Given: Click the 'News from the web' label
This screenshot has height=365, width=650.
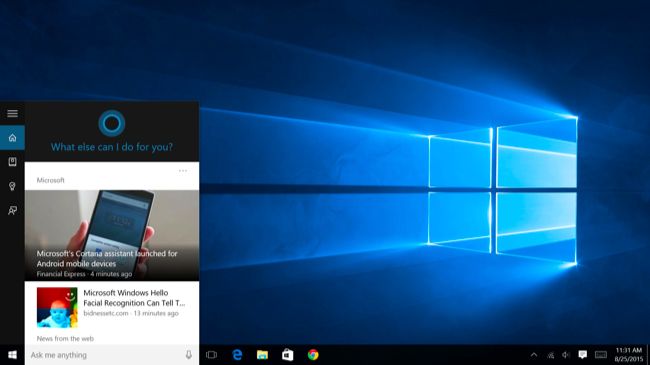Looking at the screenshot, I should (x=65, y=338).
